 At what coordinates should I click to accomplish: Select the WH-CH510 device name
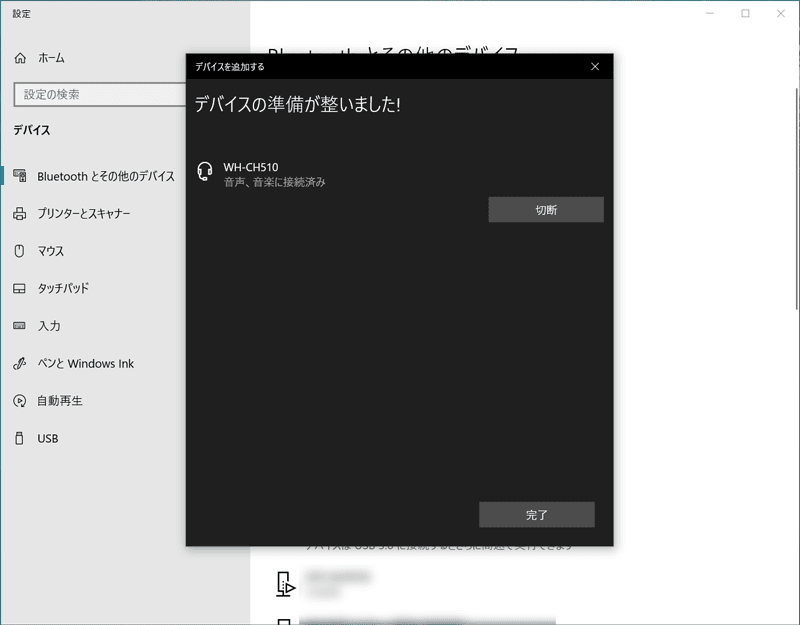point(251,167)
